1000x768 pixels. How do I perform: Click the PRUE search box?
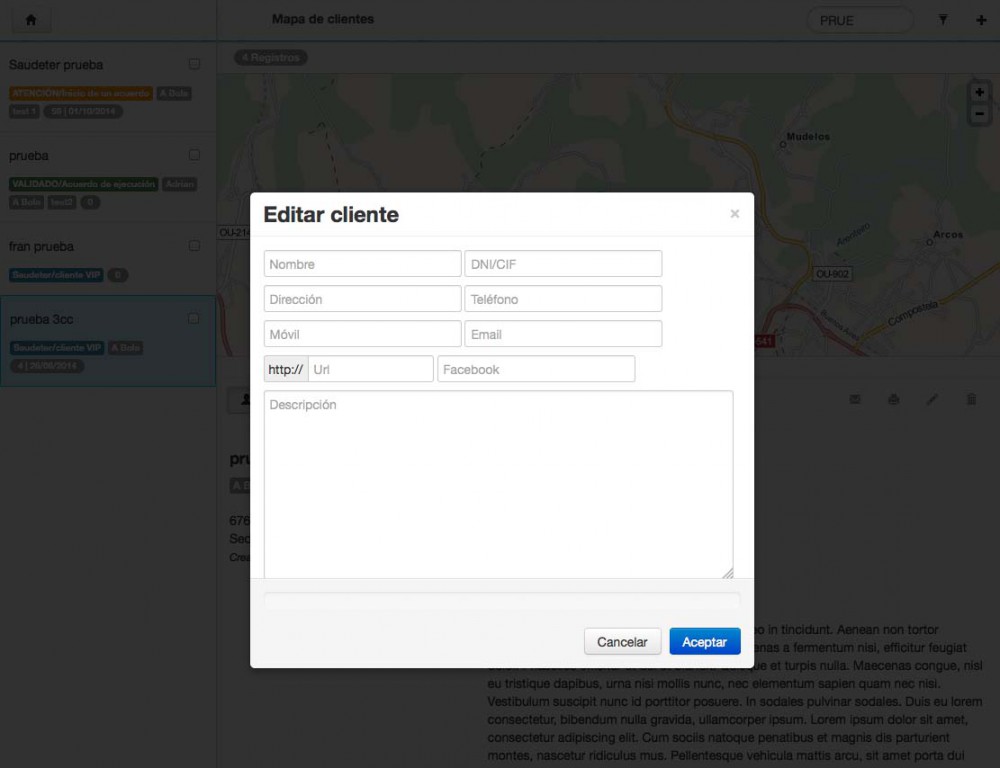tap(859, 20)
